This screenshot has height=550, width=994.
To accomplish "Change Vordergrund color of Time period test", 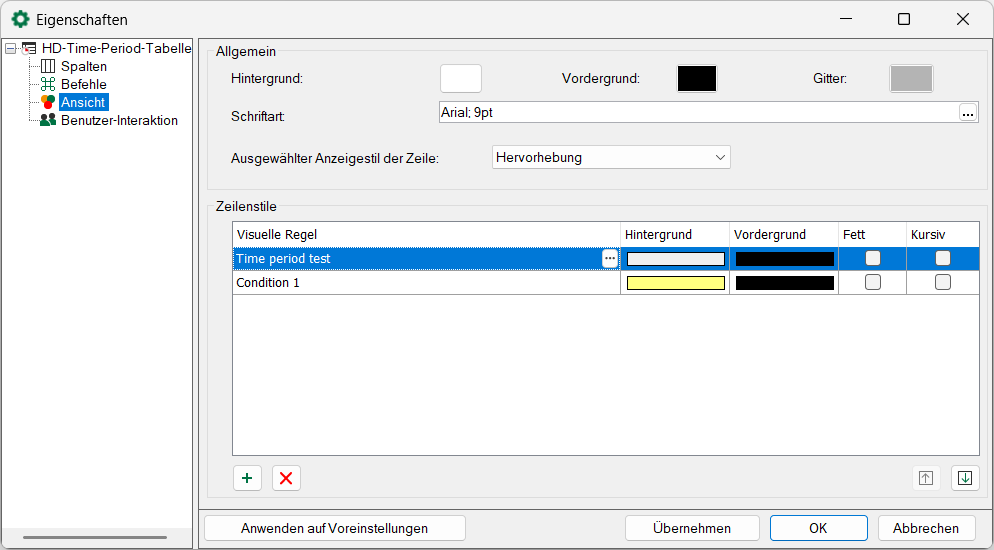I will pos(785,259).
